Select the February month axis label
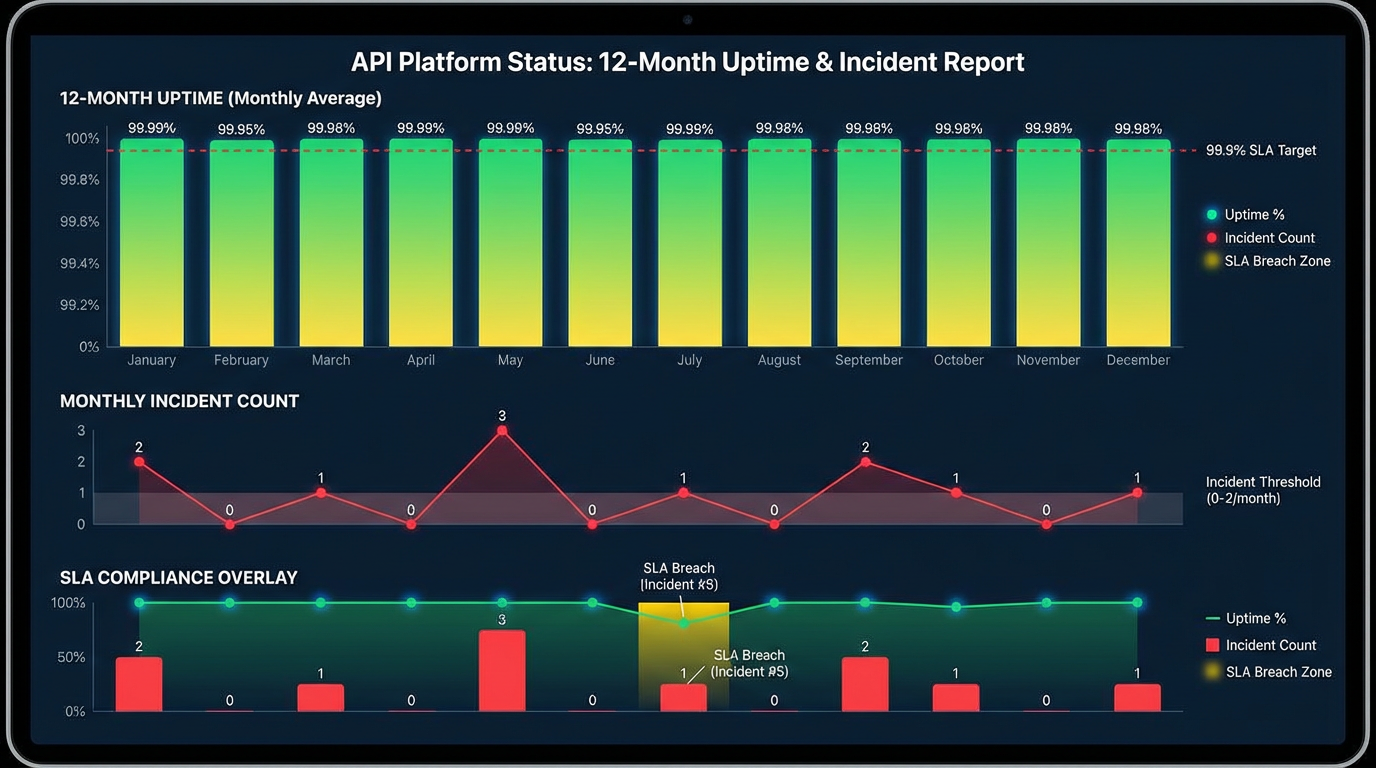This screenshot has height=768, width=1376. (x=241, y=360)
